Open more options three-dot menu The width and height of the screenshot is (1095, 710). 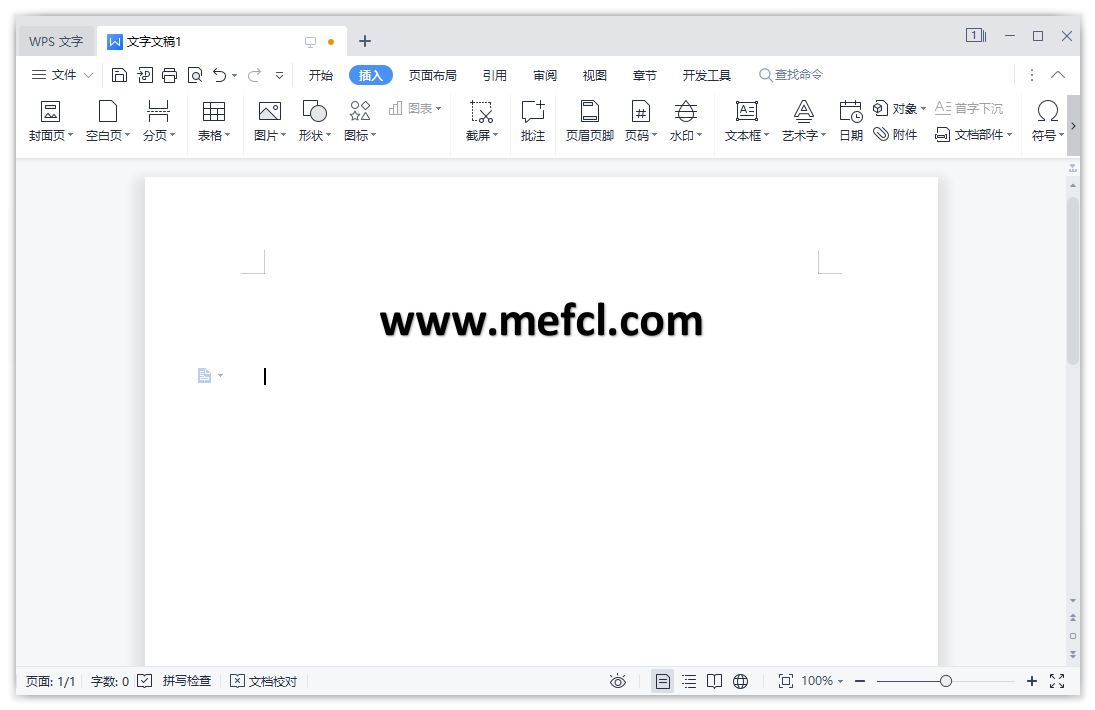pyautogui.click(x=1032, y=75)
